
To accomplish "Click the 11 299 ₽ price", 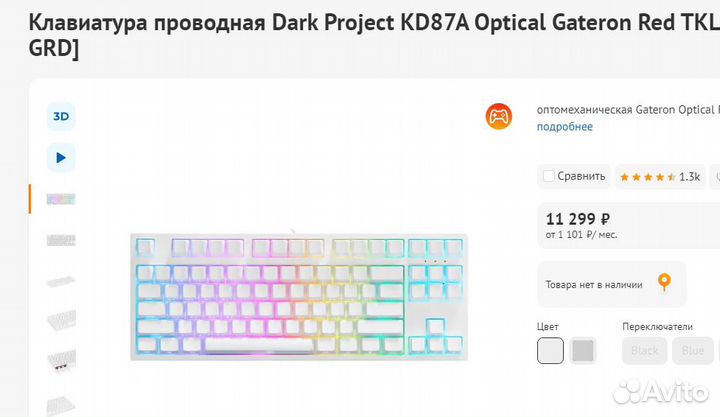I will pos(578,219).
